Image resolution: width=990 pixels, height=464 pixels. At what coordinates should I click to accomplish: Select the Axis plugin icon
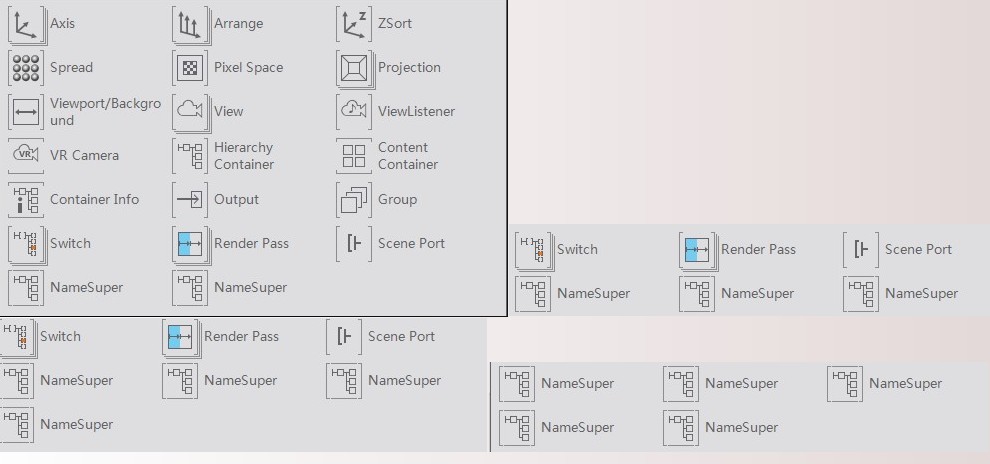click(x=26, y=24)
